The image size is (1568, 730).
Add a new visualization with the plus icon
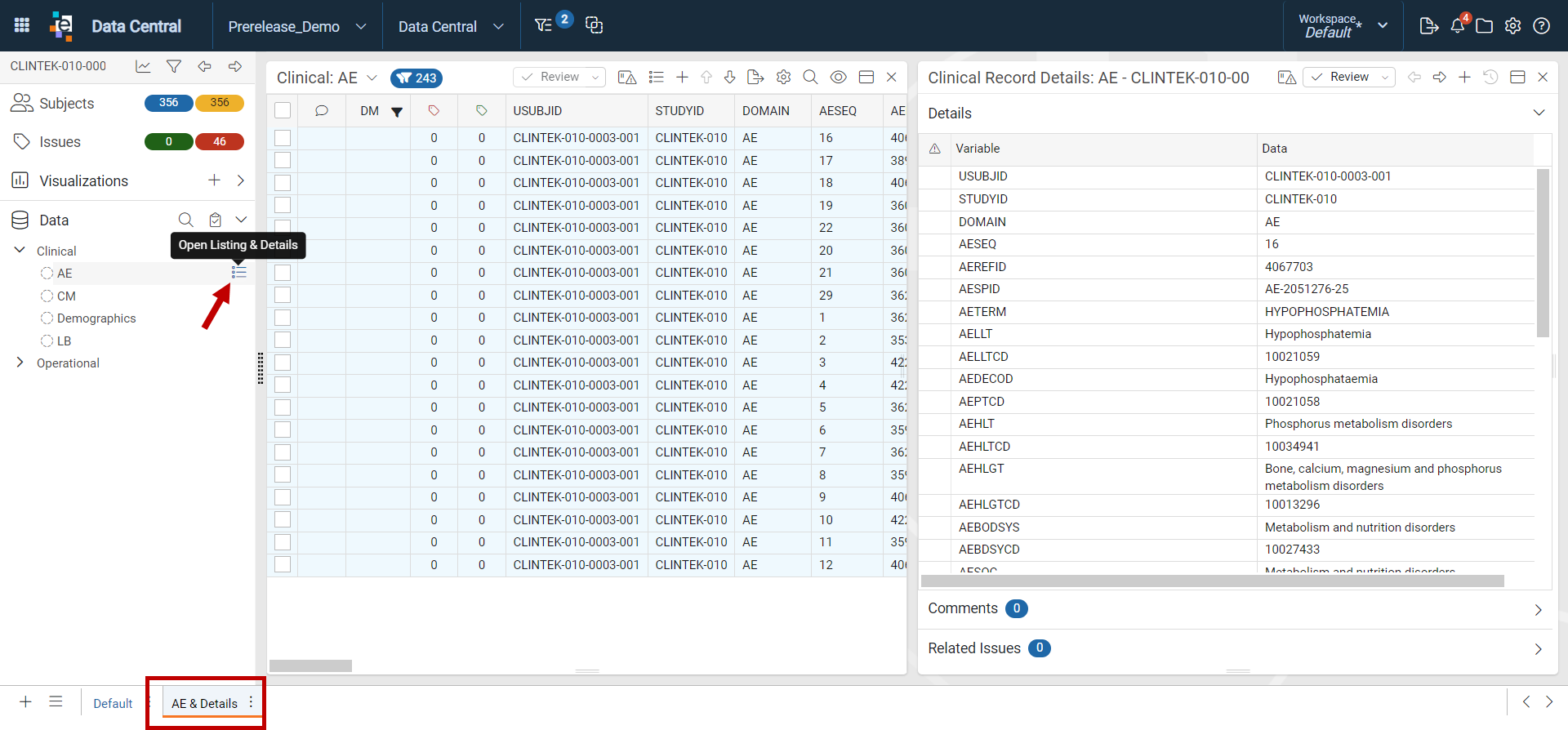[x=214, y=180]
